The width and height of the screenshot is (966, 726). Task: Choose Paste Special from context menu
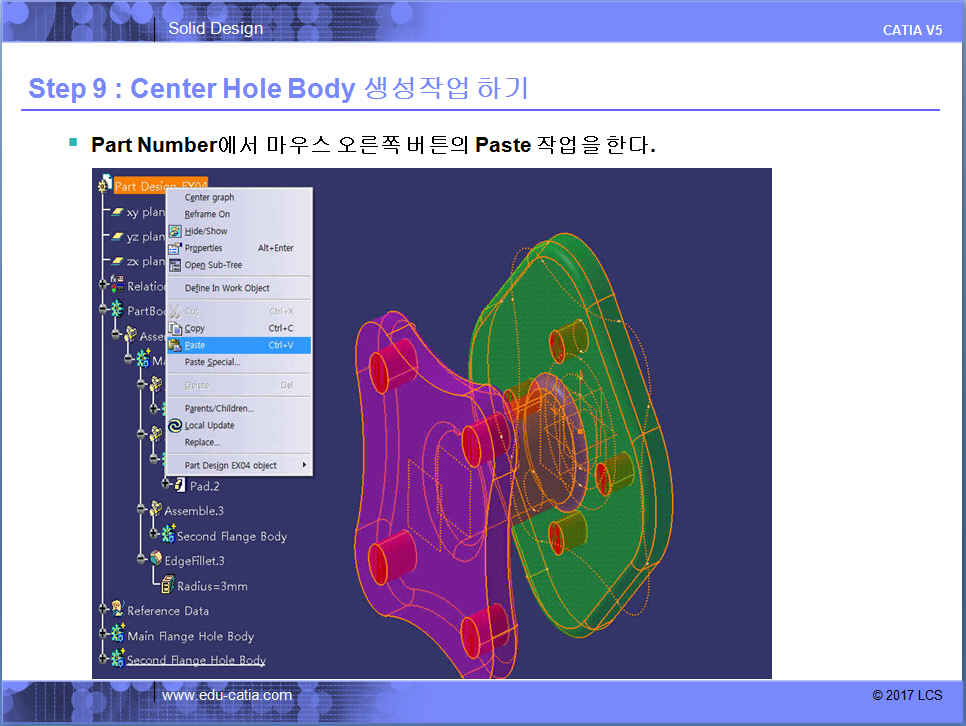click(212, 362)
